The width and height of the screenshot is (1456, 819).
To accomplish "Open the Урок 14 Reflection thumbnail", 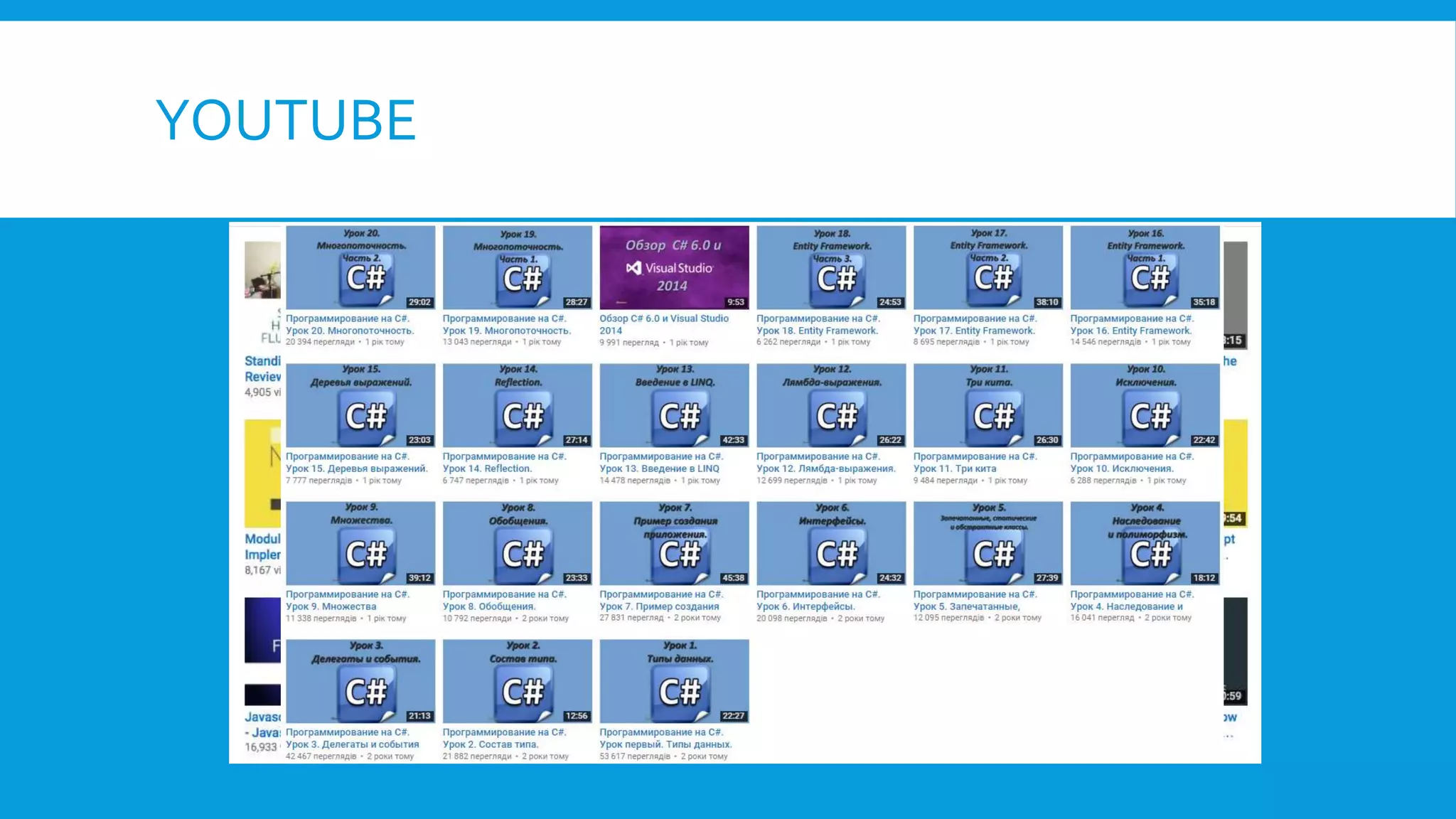I will 518,405.
